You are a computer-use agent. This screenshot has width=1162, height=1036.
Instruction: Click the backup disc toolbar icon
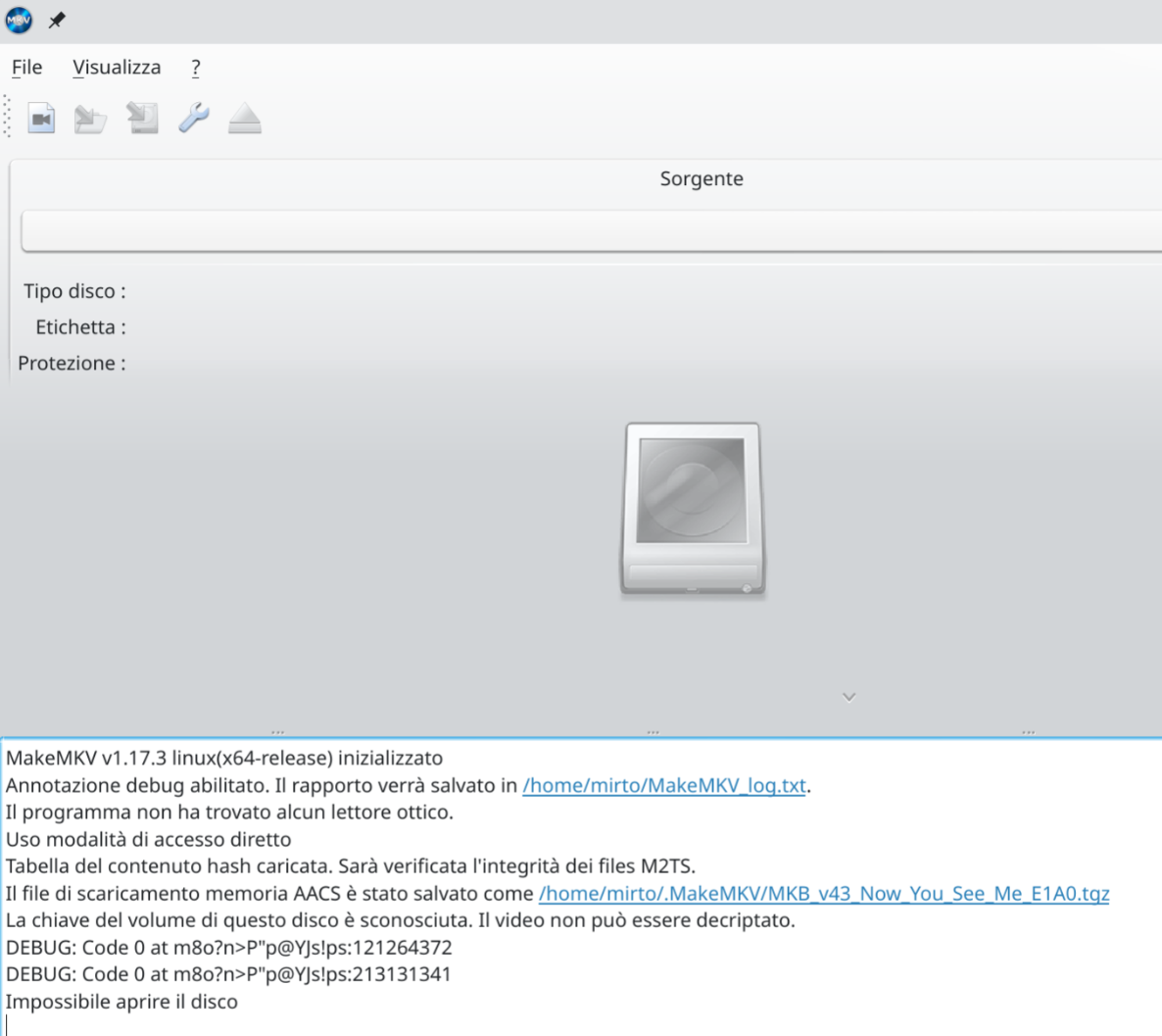click(x=142, y=118)
